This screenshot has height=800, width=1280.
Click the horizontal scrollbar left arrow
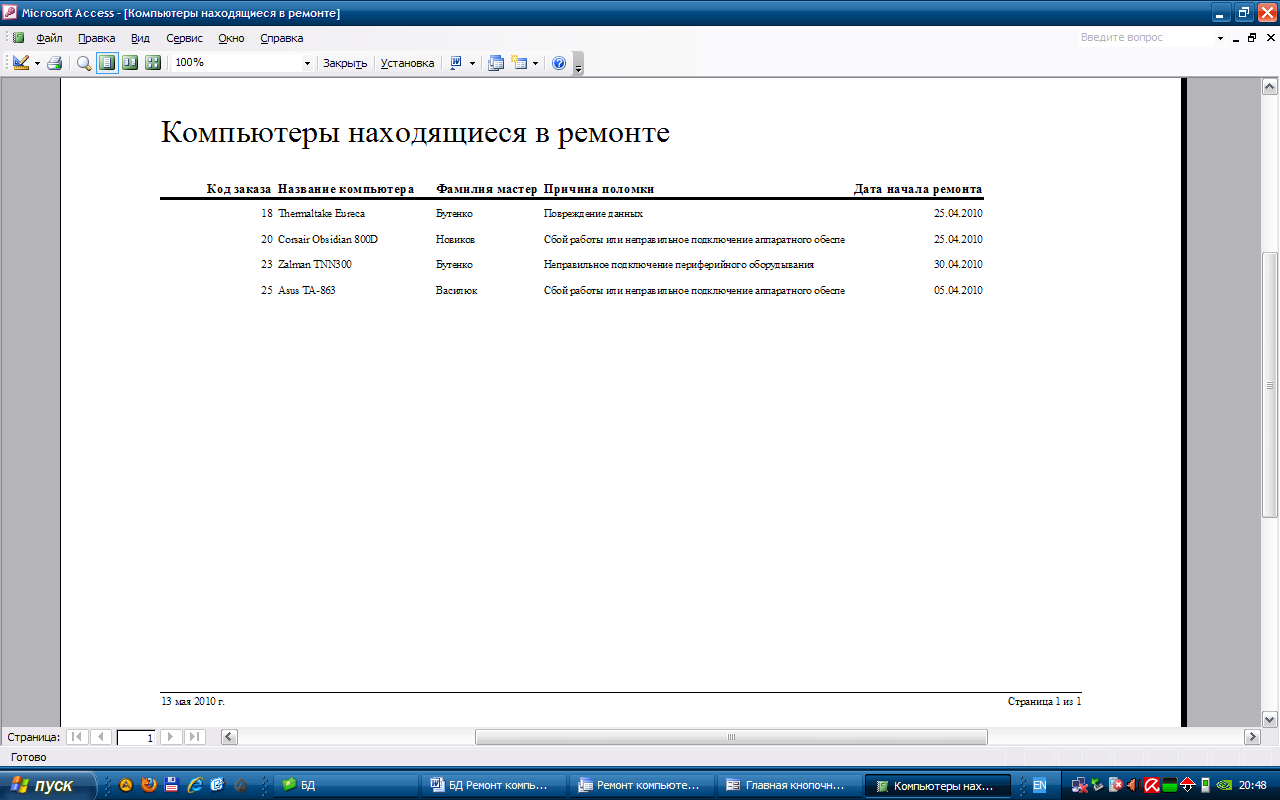pyautogui.click(x=229, y=737)
